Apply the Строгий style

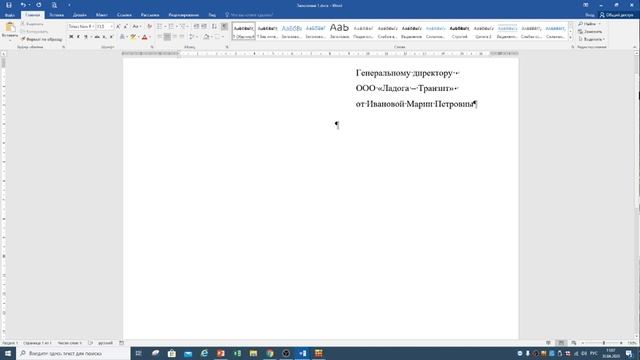(x=460, y=31)
